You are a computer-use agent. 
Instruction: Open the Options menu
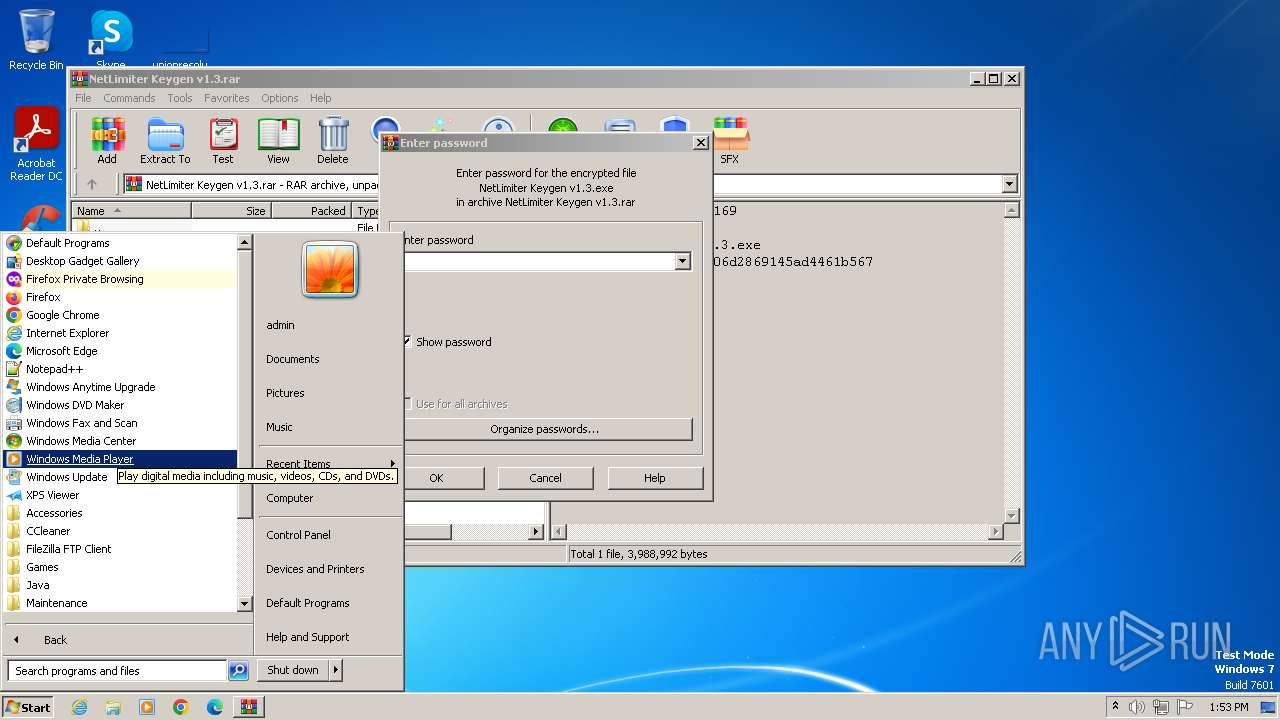(x=280, y=98)
